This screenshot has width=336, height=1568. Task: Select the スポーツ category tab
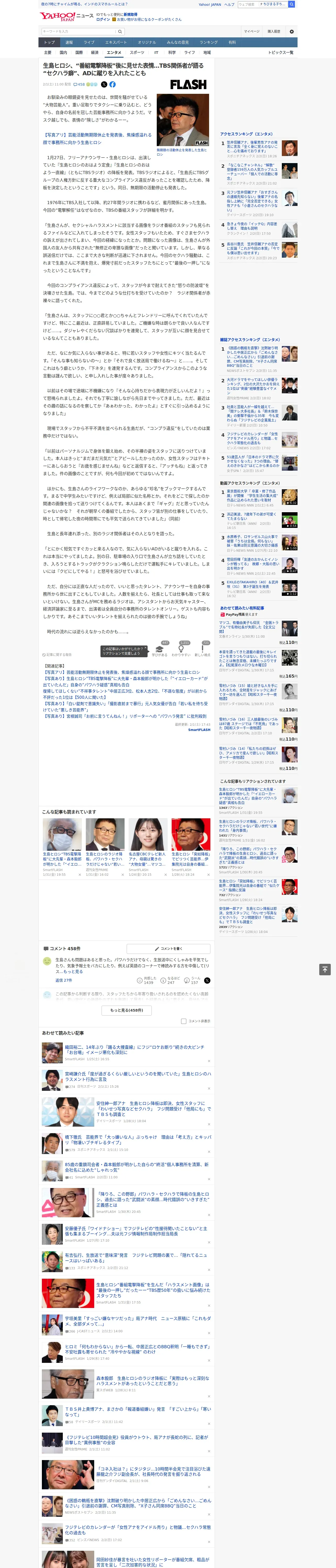pos(137,52)
